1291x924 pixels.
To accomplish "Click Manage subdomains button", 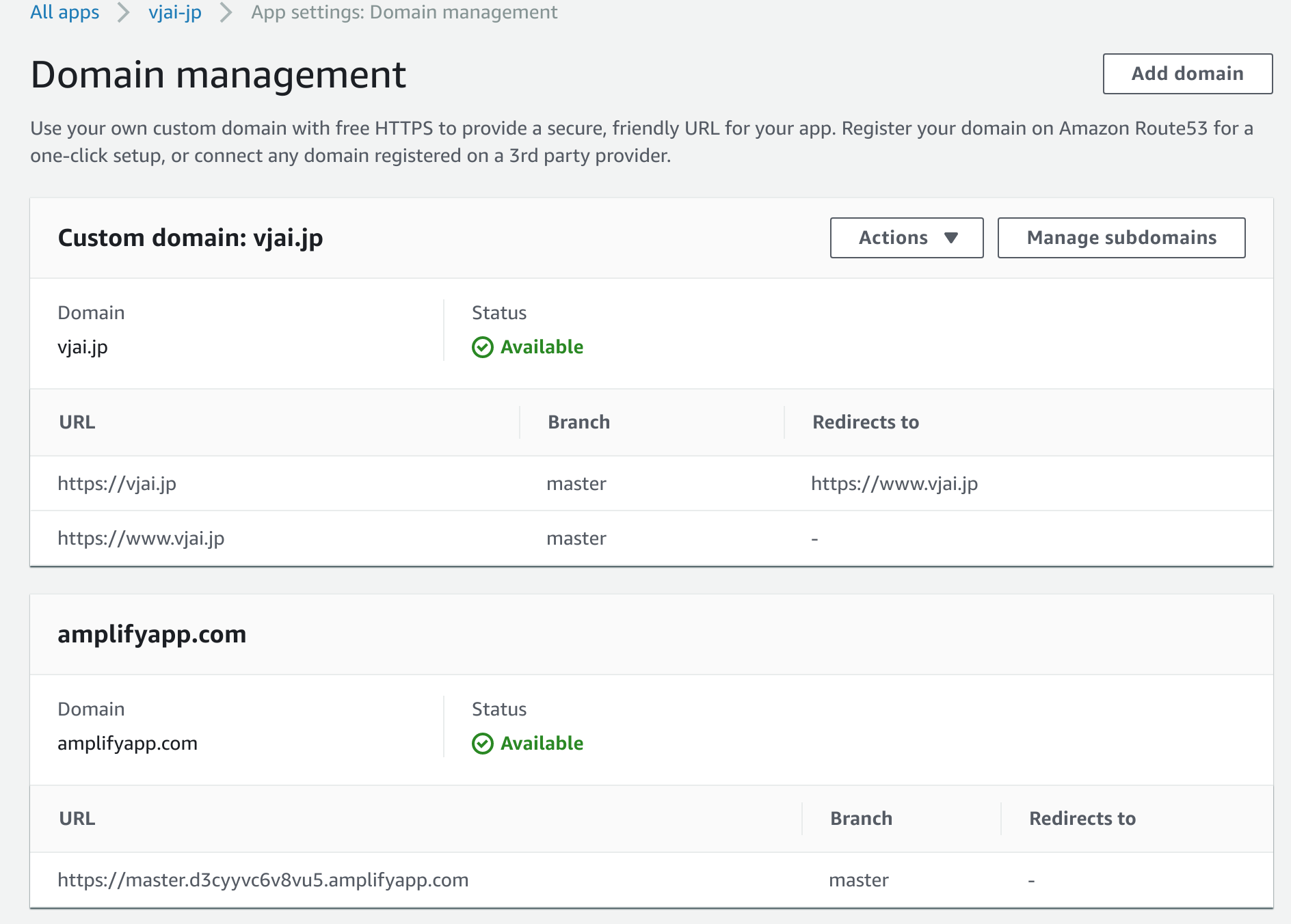I will pyautogui.click(x=1121, y=238).
